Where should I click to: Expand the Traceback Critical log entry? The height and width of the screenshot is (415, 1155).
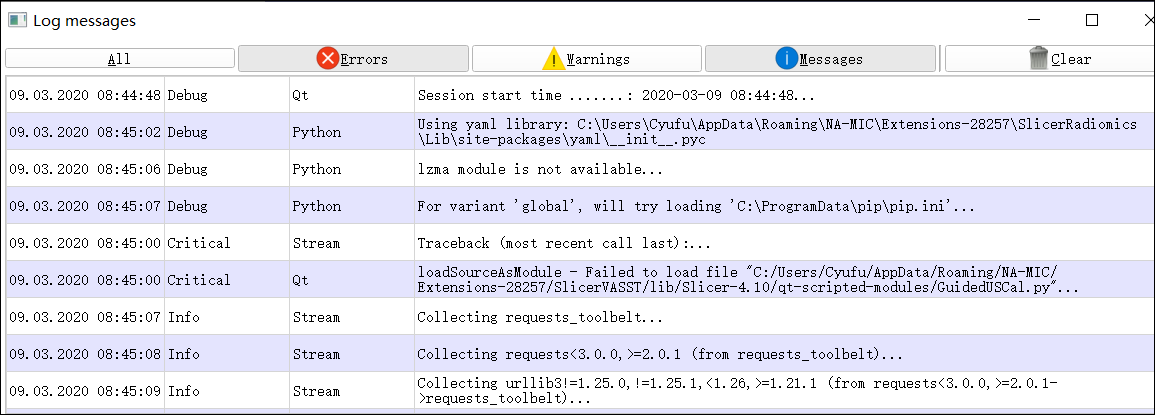click(x=580, y=243)
